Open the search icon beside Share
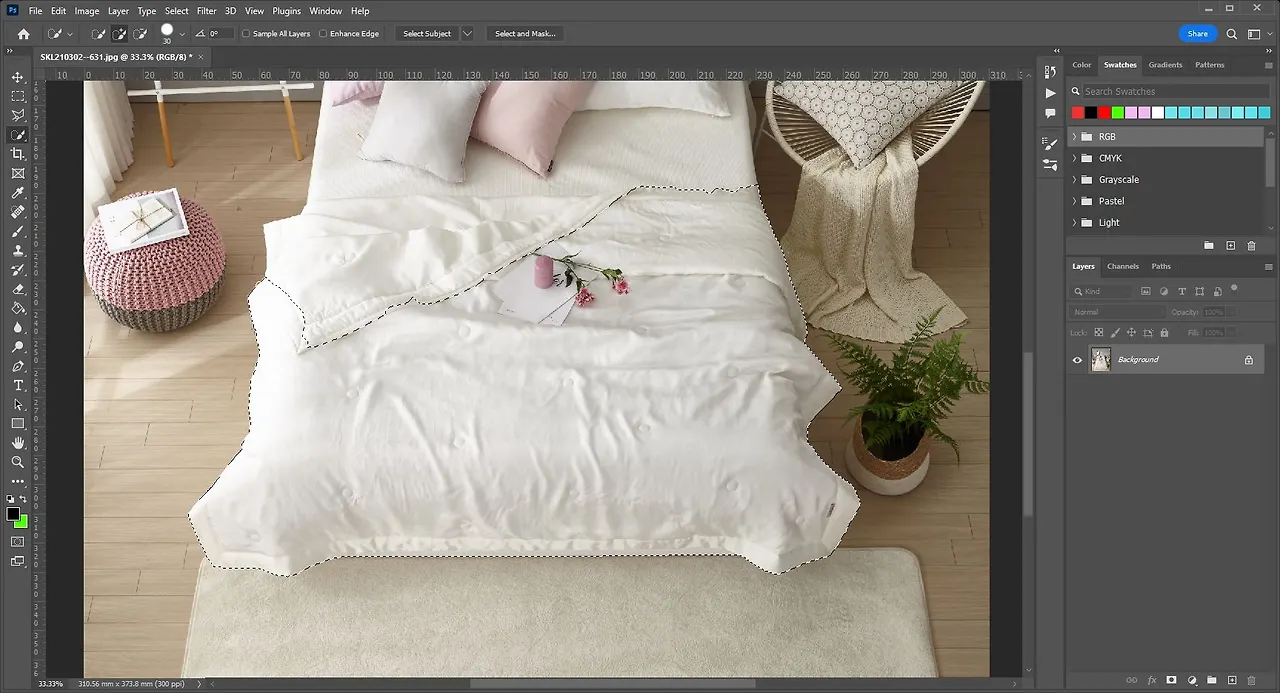This screenshot has width=1280, height=693. 1232,34
